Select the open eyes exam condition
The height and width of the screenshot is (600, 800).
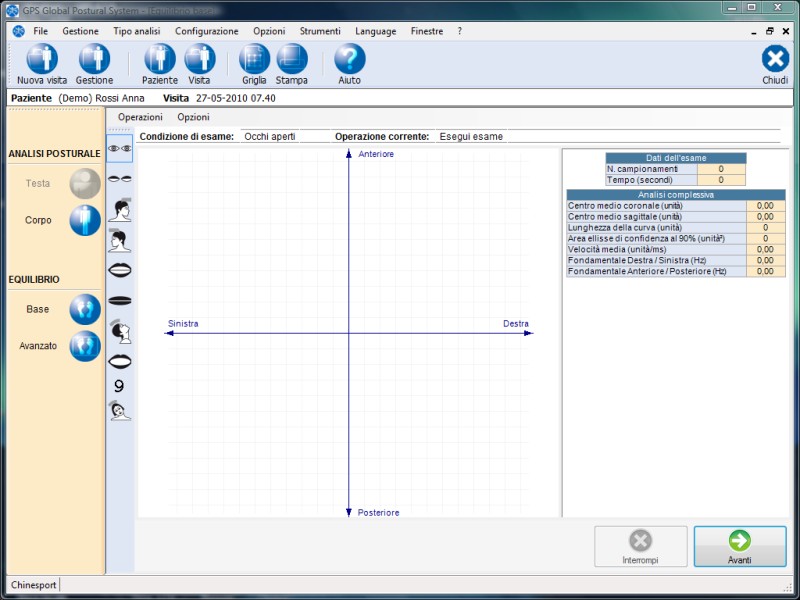point(120,148)
